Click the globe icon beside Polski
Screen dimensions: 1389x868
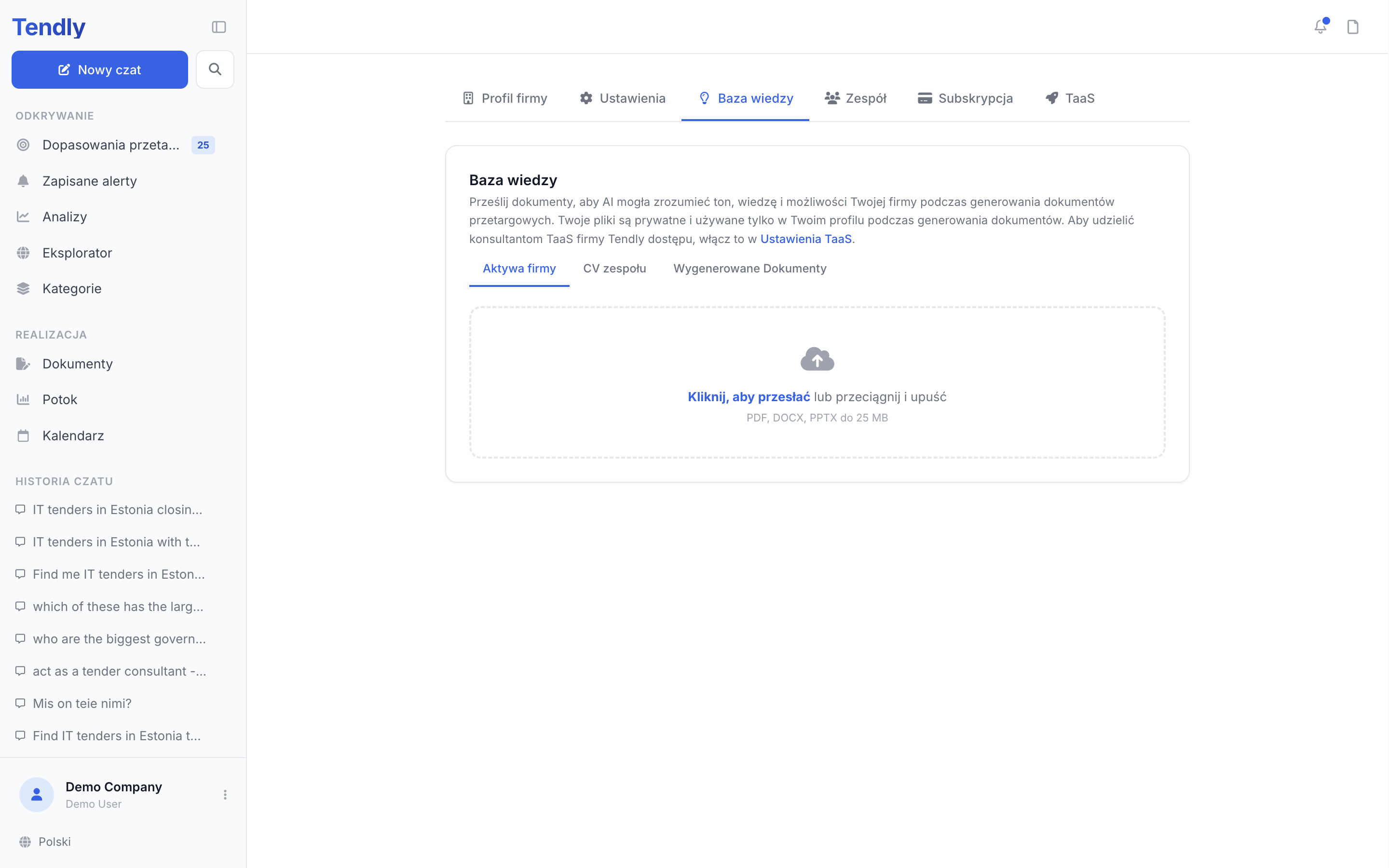25,841
